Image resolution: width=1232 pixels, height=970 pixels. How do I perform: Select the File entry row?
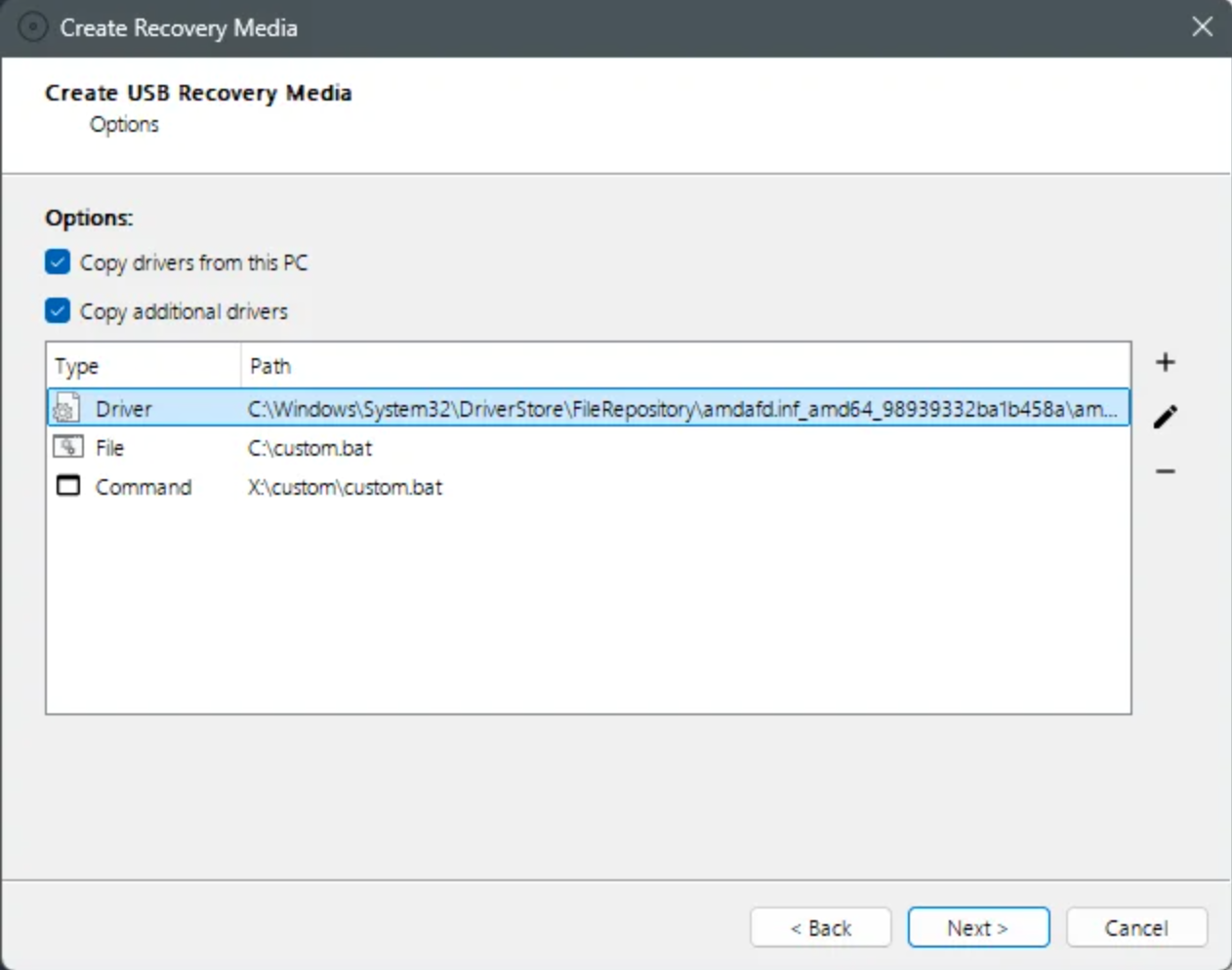(110, 448)
